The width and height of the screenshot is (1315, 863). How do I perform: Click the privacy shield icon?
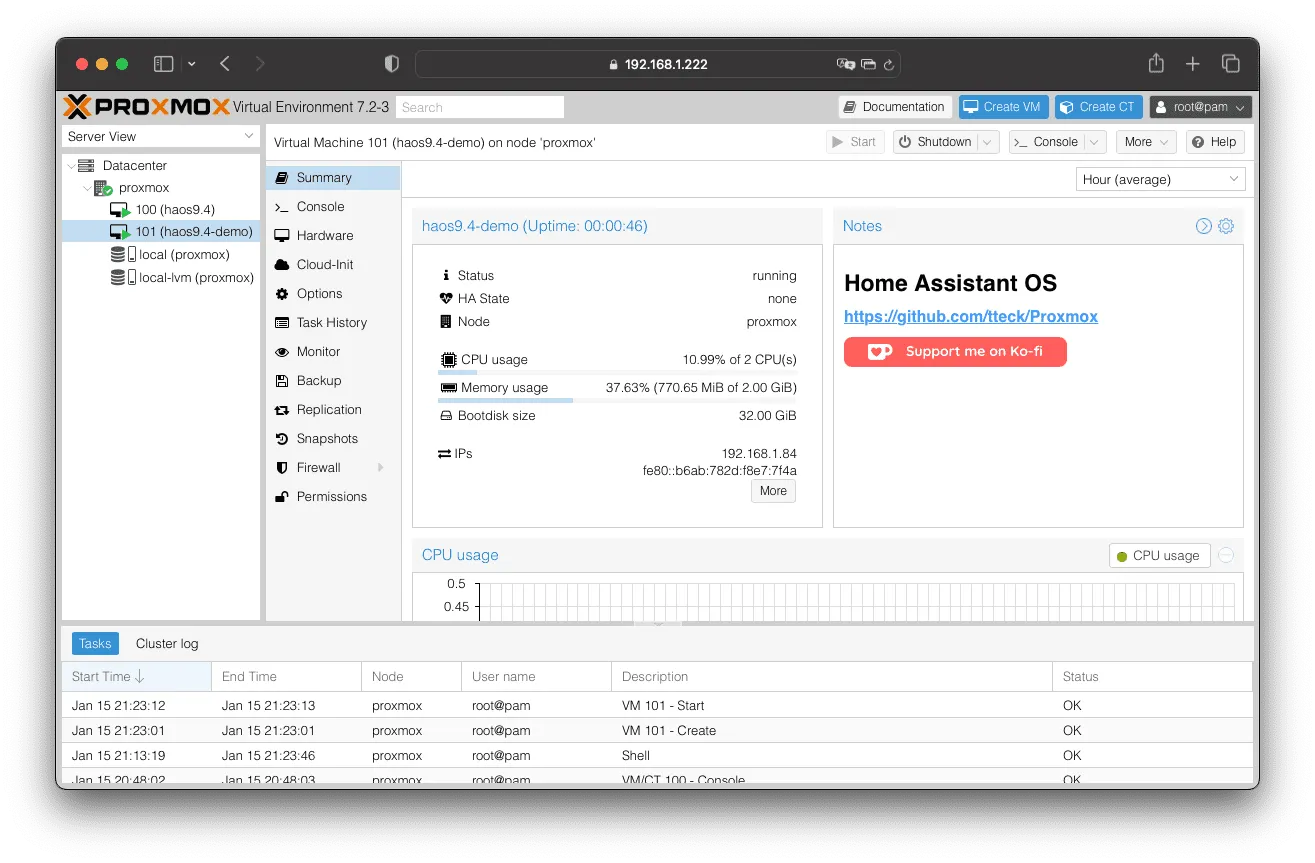tap(392, 64)
